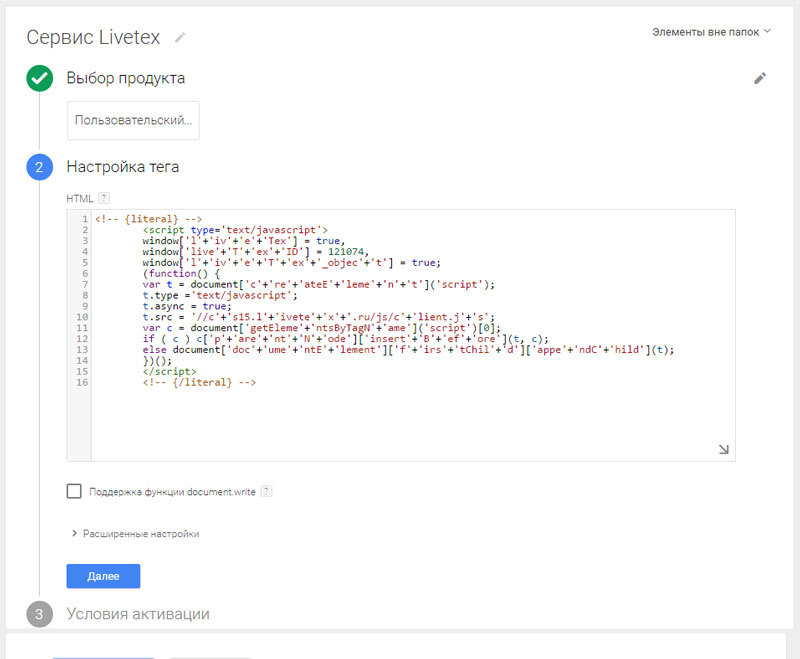Screen dimensions: 800x659
Task: Click the line containing t.src assignment
Action: 318,317
